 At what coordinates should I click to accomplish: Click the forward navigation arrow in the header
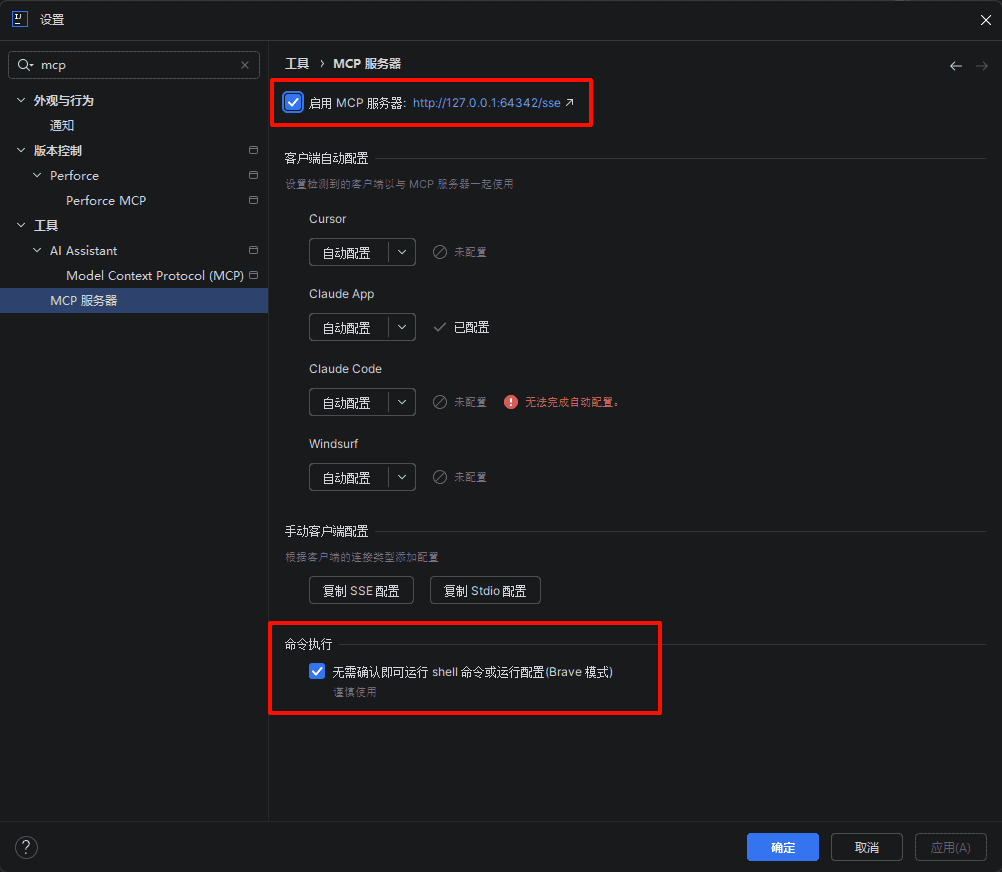coord(982,64)
